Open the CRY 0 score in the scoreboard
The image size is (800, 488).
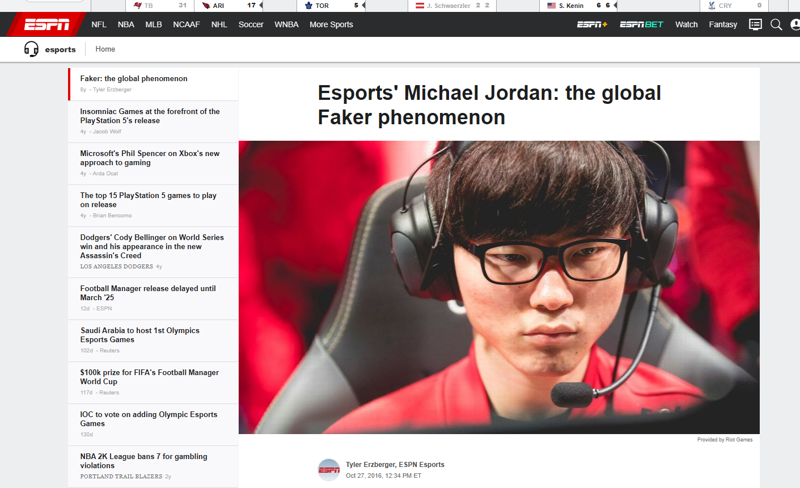735,6
